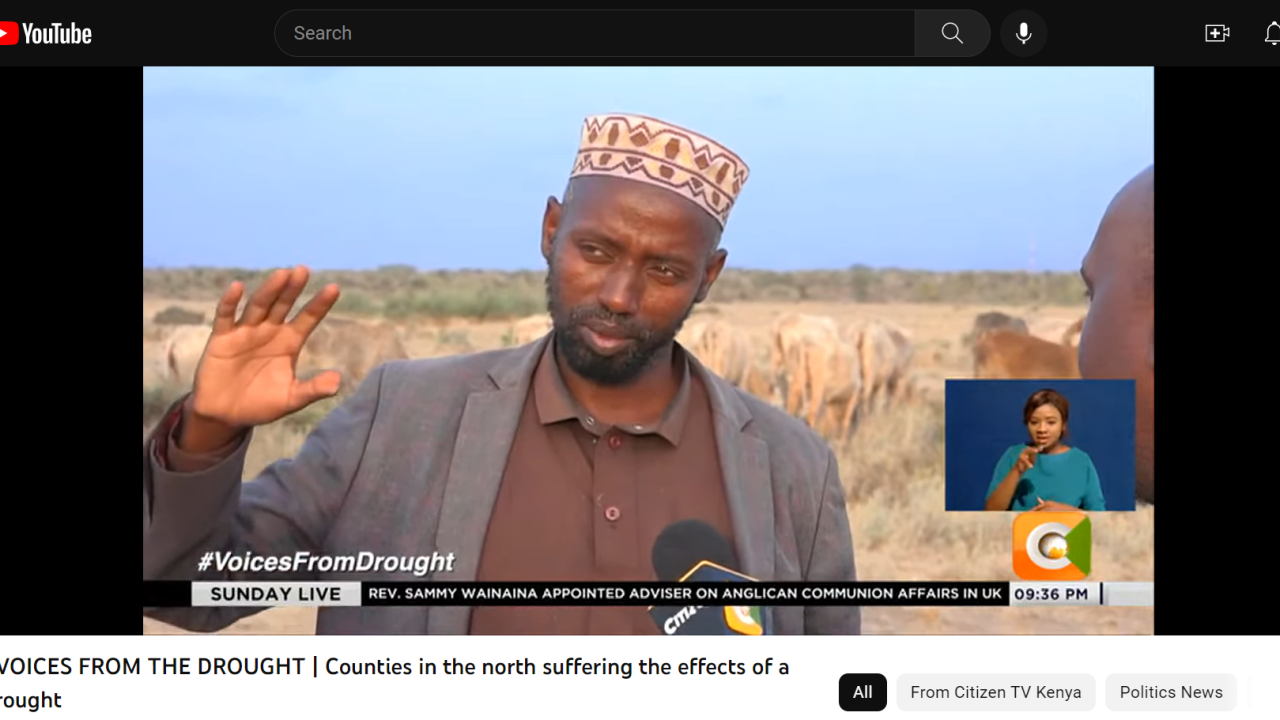This screenshot has width=1280, height=720.
Task: Click the sign language interpreter inset
Action: click(1040, 445)
